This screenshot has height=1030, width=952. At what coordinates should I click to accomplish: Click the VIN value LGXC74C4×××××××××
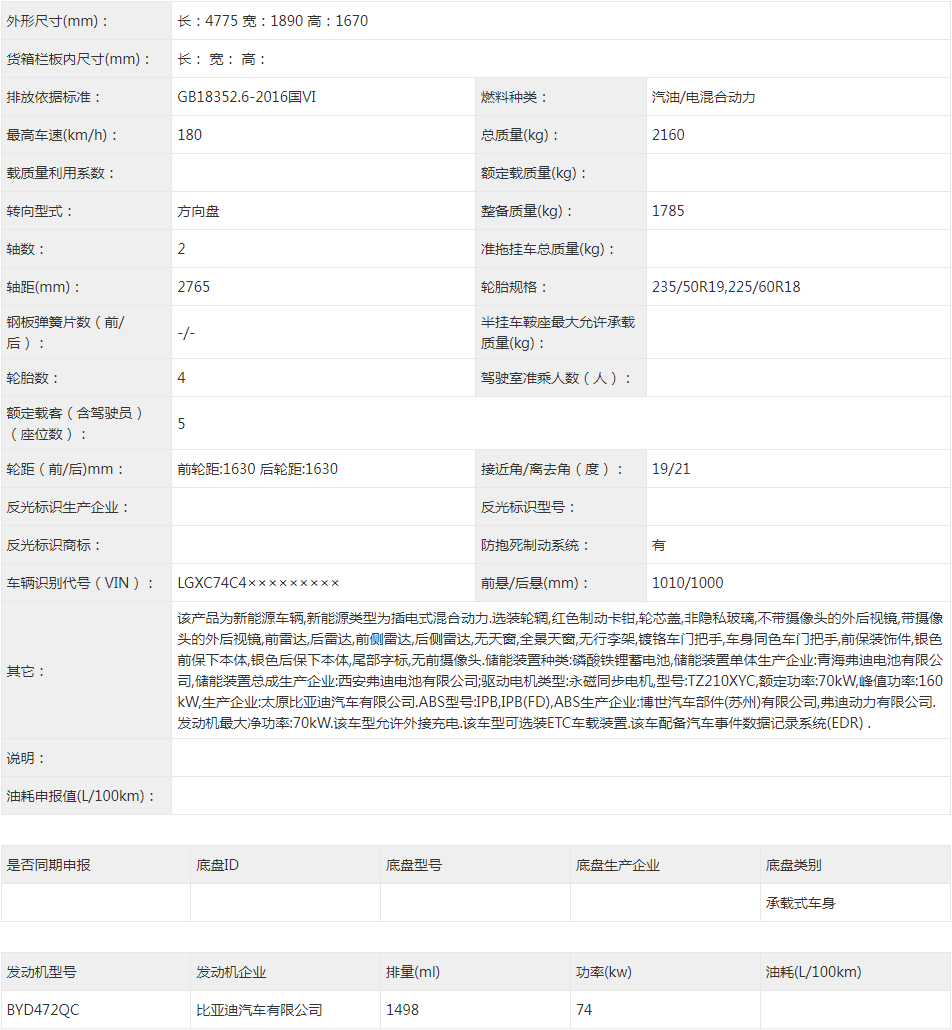coord(259,583)
